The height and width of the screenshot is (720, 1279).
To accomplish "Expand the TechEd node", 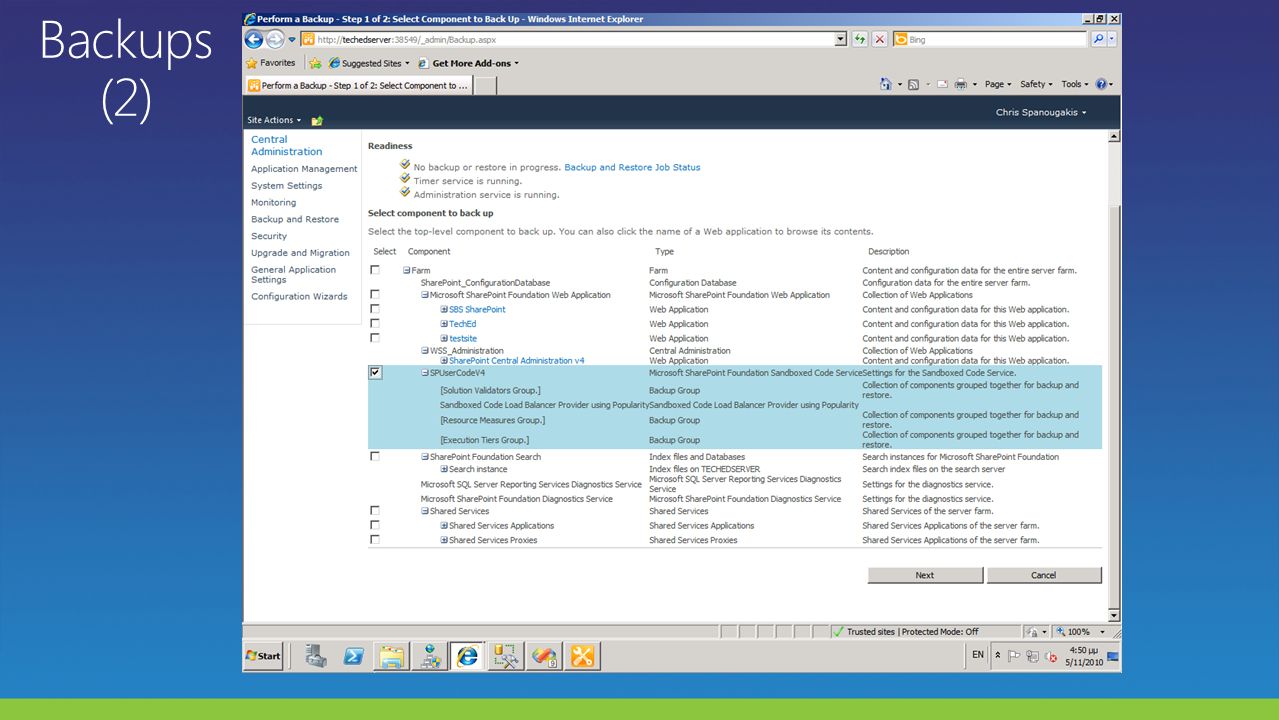I will pyautogui.click(x=444, y=324).
